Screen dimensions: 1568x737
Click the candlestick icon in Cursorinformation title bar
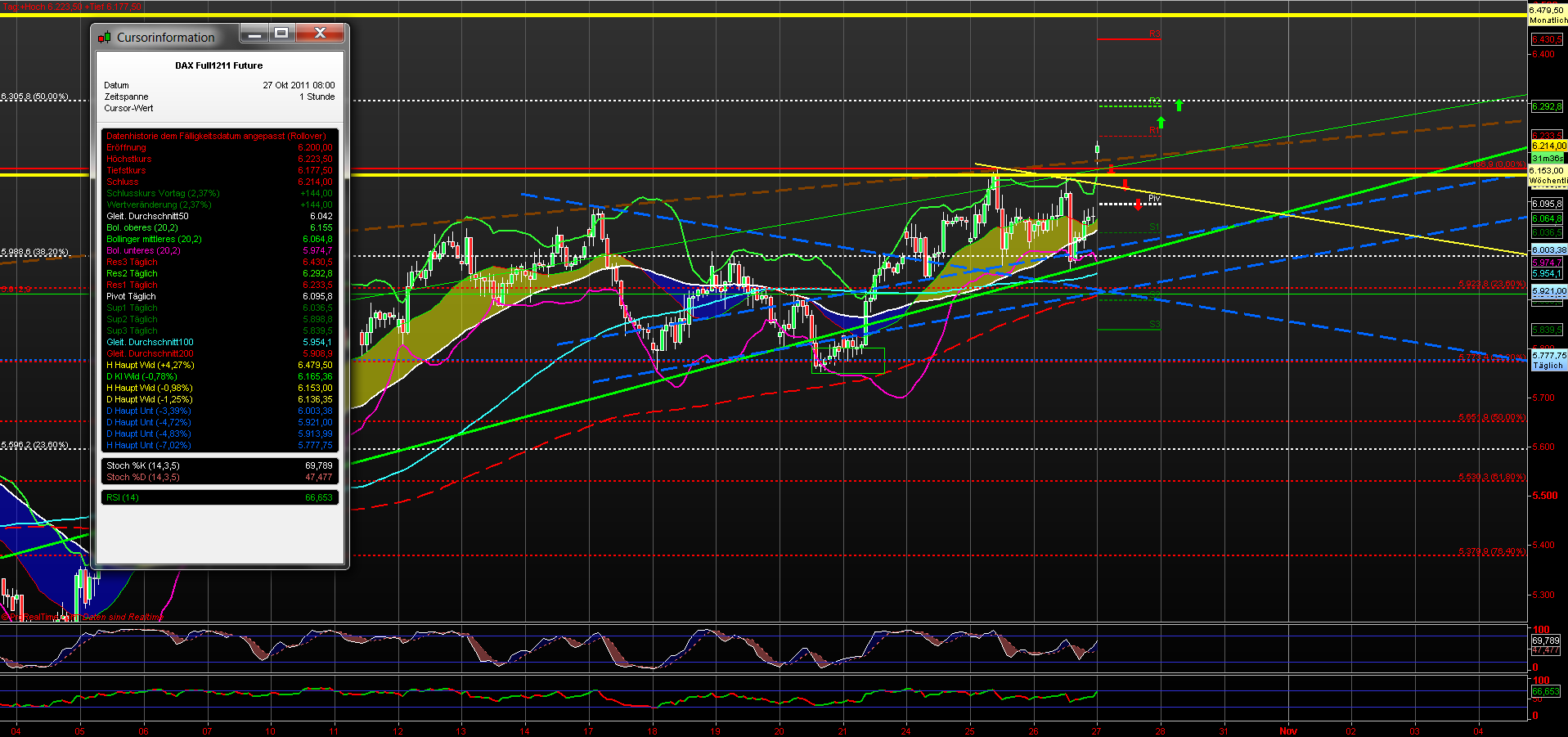click(105, 36)
